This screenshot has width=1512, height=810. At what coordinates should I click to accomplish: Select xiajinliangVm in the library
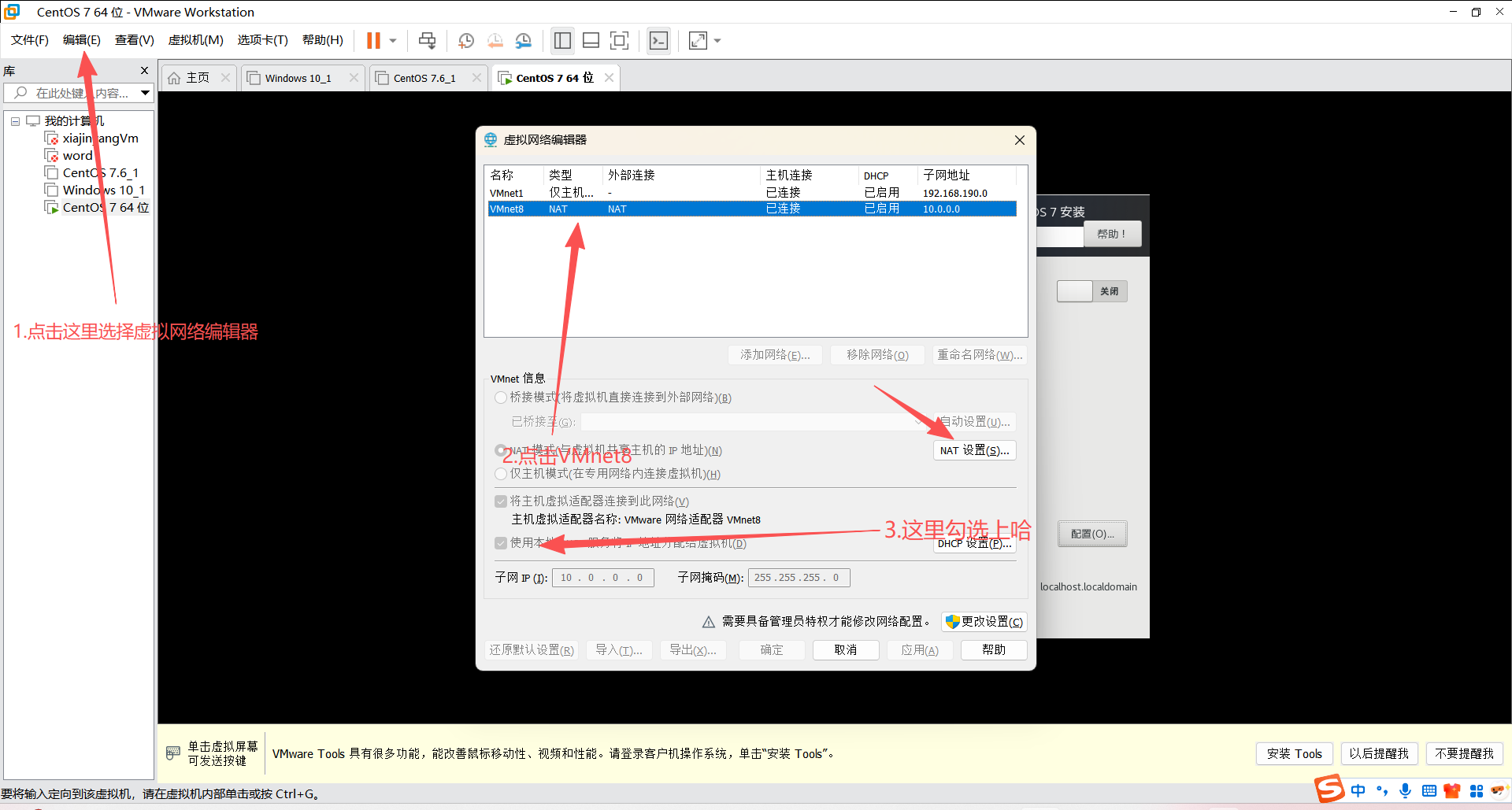pos(93,139)
